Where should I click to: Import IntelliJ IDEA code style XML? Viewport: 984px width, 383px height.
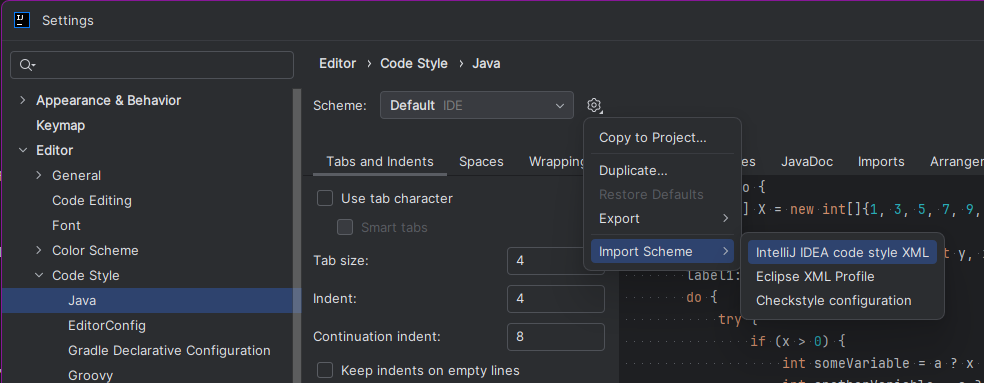pos(842,252)
